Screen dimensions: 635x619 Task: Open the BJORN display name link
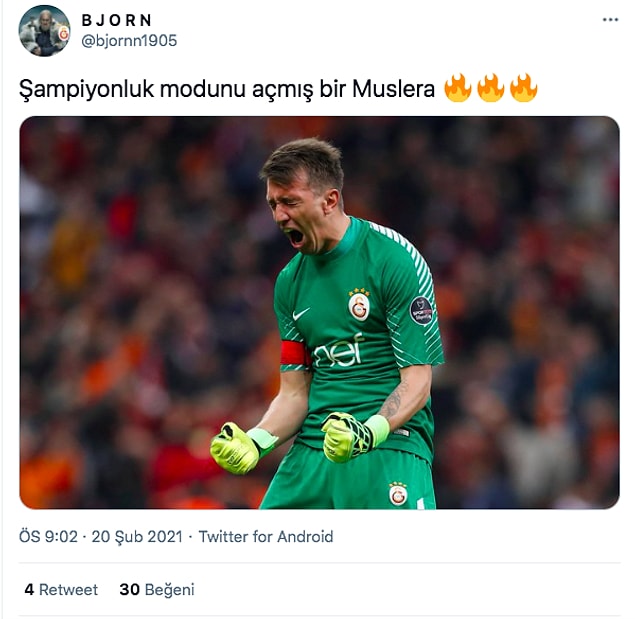(x=117, y=20)
